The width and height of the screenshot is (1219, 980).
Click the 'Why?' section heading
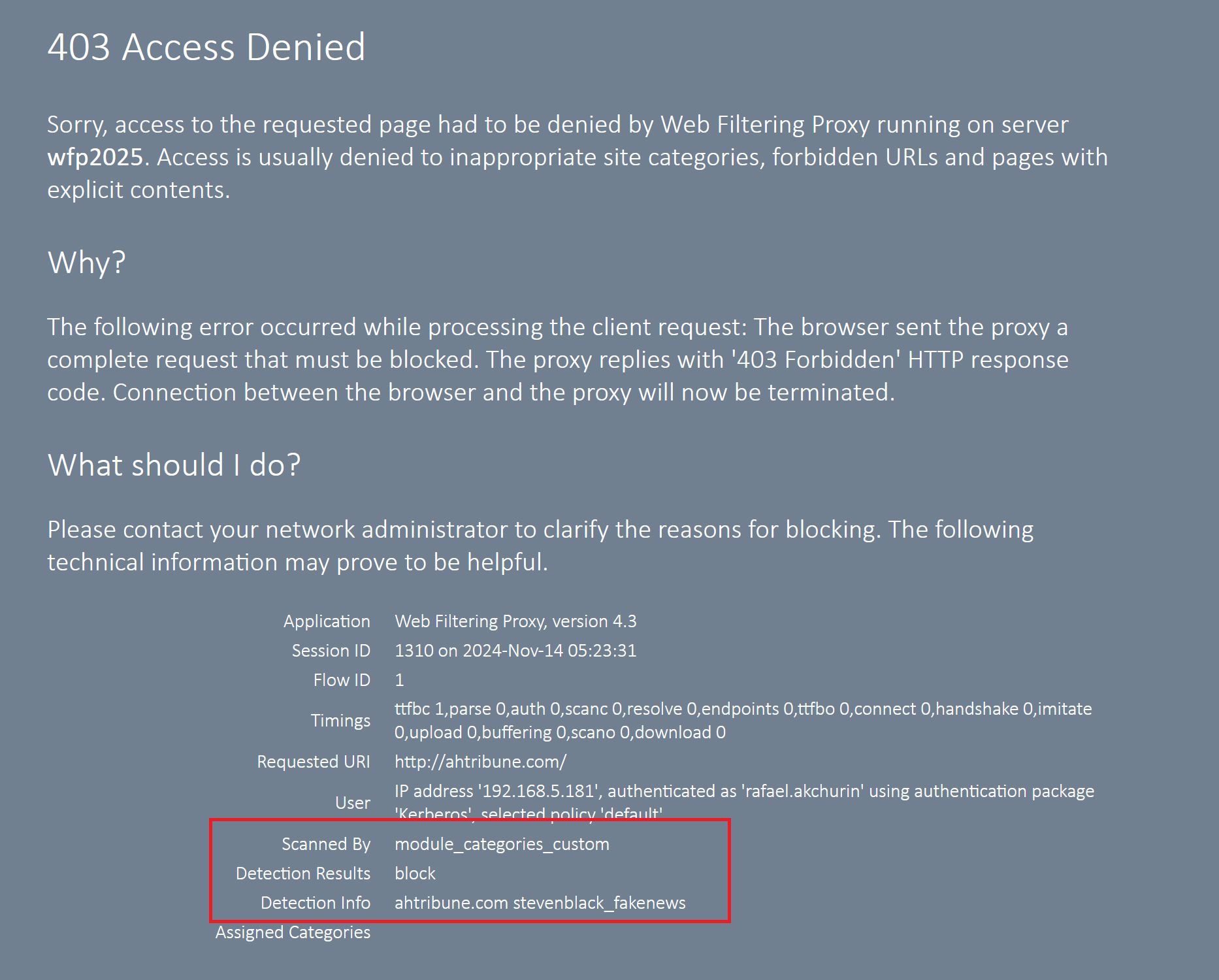(86, 263)
